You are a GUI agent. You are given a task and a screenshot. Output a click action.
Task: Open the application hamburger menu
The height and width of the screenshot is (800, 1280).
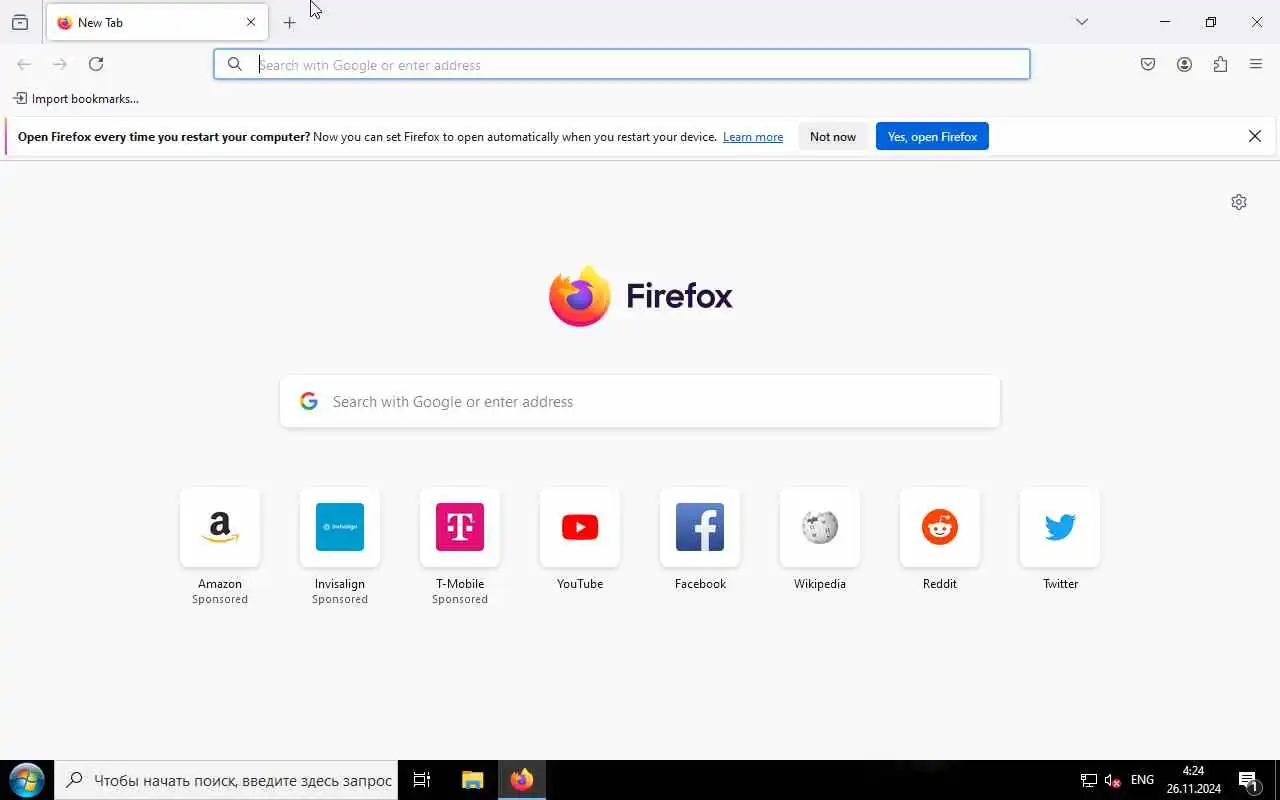1256,65
